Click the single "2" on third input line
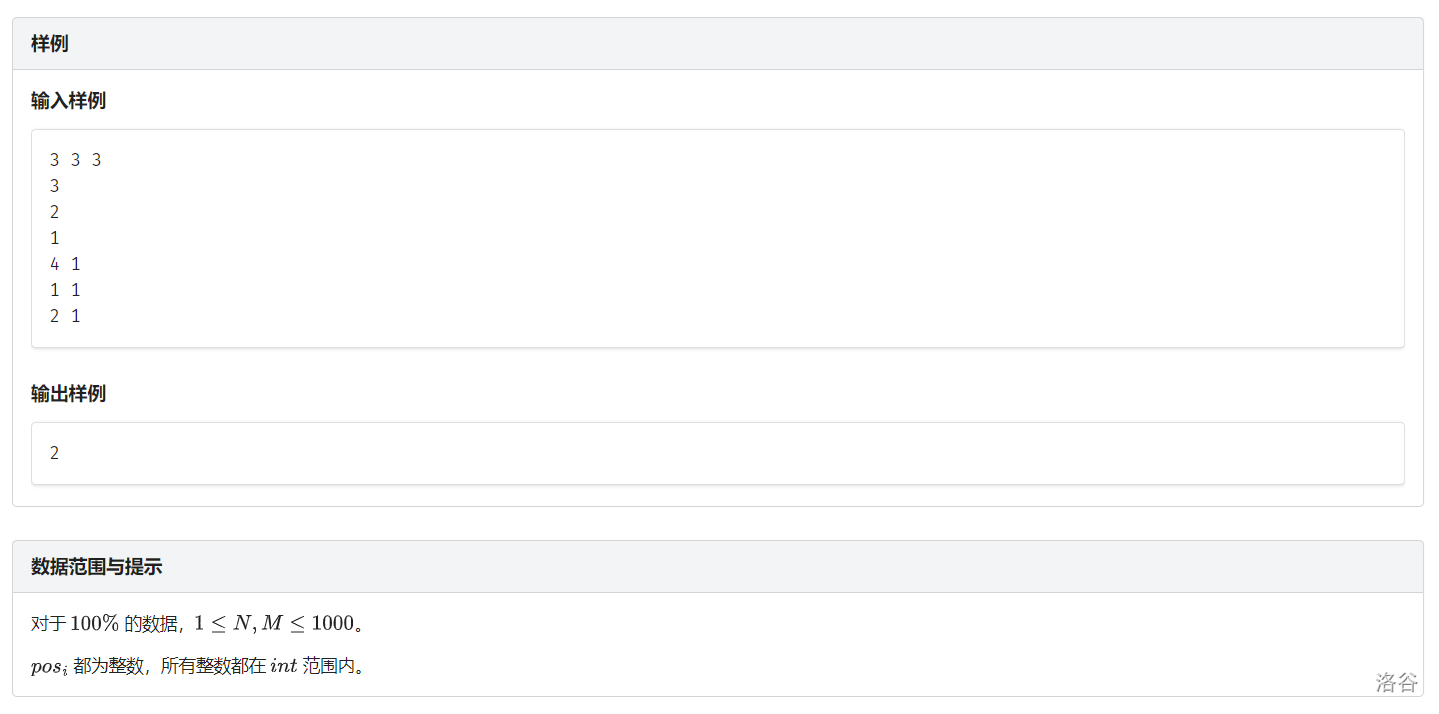The width and height of the screenshot is (1439, 714). [55, 212]
